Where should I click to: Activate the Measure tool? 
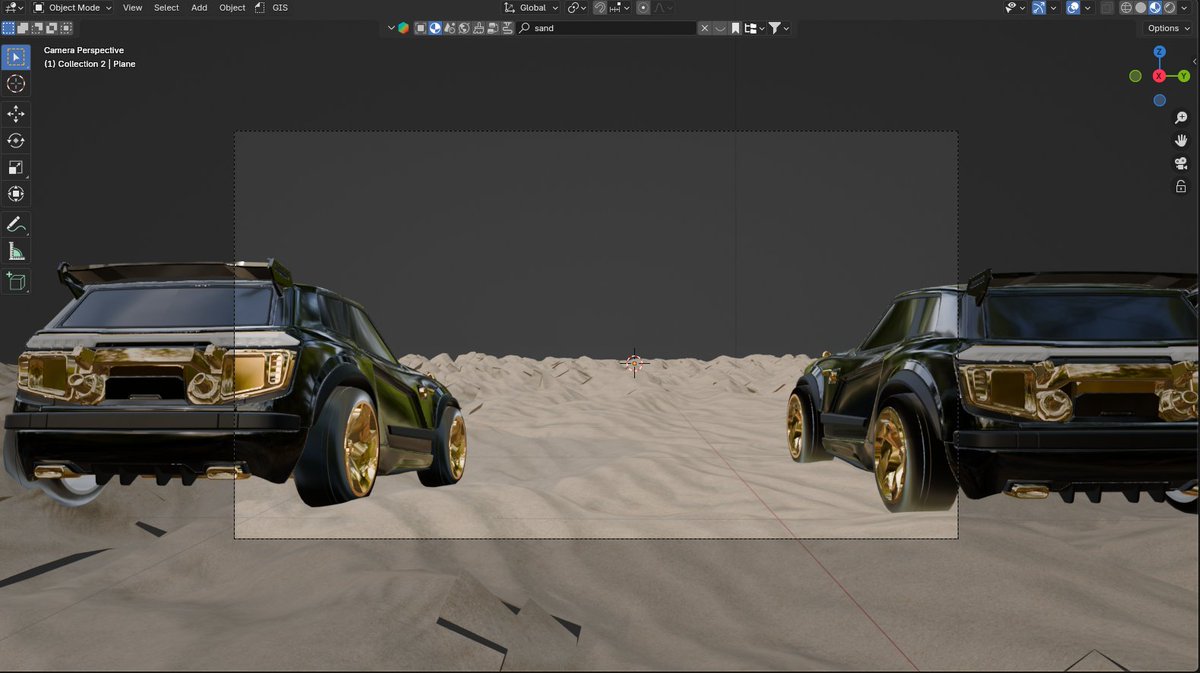click(16, 249)
